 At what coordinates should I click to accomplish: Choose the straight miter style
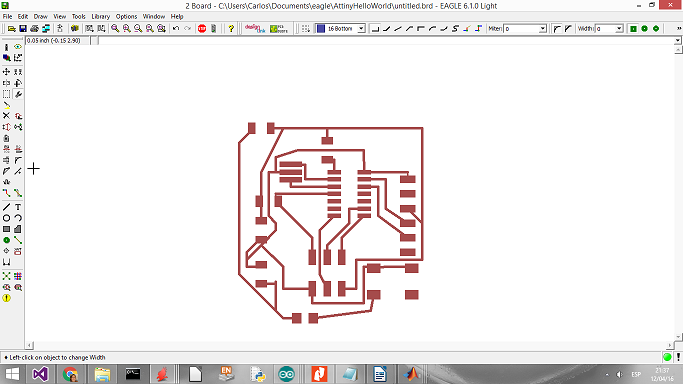[568, 29]
